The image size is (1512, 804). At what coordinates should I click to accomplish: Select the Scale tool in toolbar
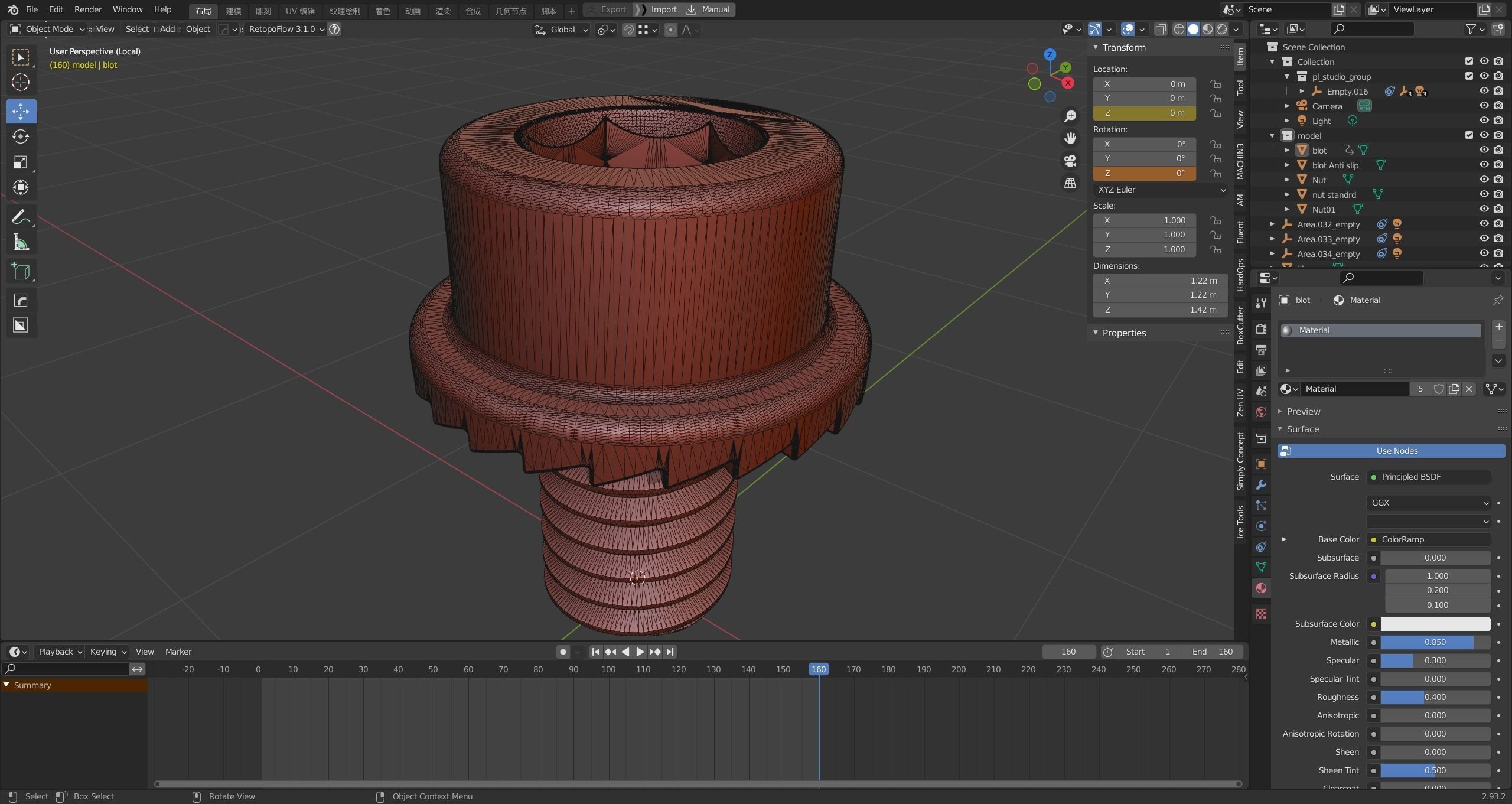coord(21,162)
